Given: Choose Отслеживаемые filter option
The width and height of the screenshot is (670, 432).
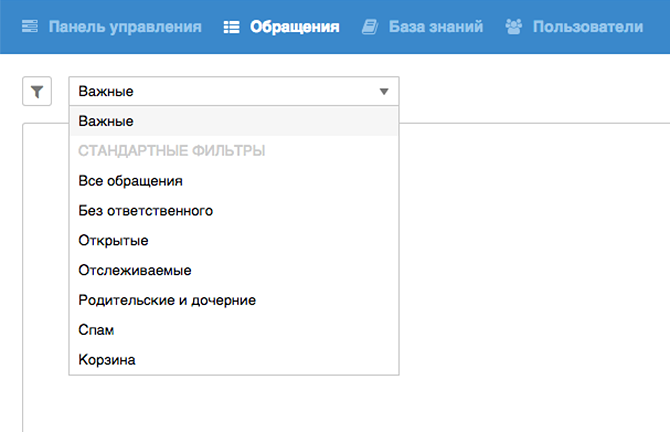Looking at the screenshot, I should (x=234, y=270).
